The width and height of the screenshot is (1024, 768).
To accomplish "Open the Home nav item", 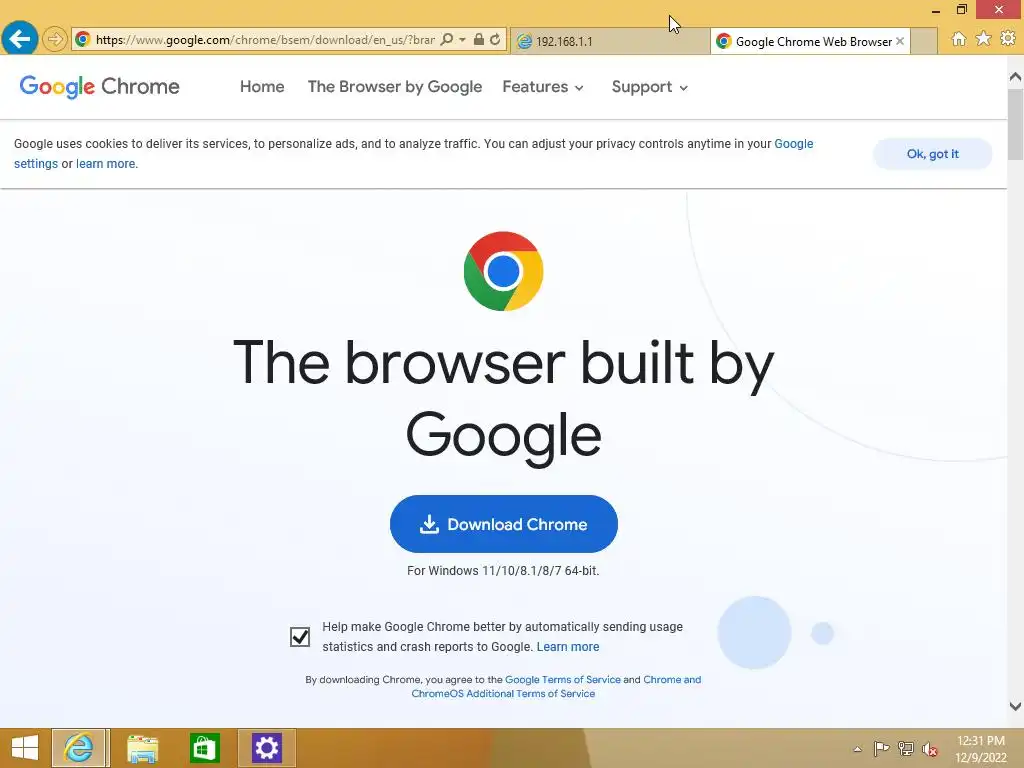I will pos(262,87).
